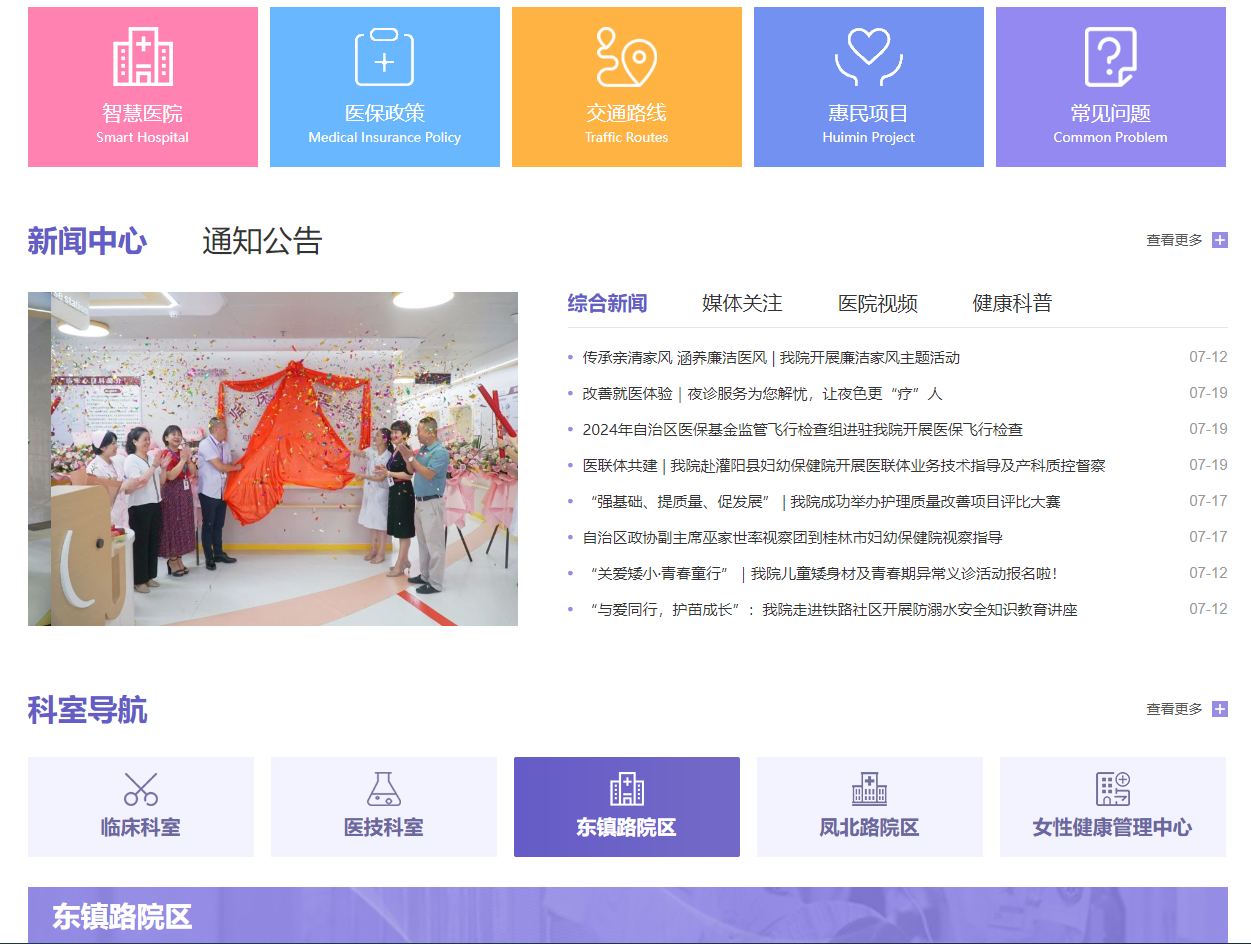Viewport: 1251px width, 944px height.
Task: Select the 医院视频 sub-tab
Action: coord(878,303)
